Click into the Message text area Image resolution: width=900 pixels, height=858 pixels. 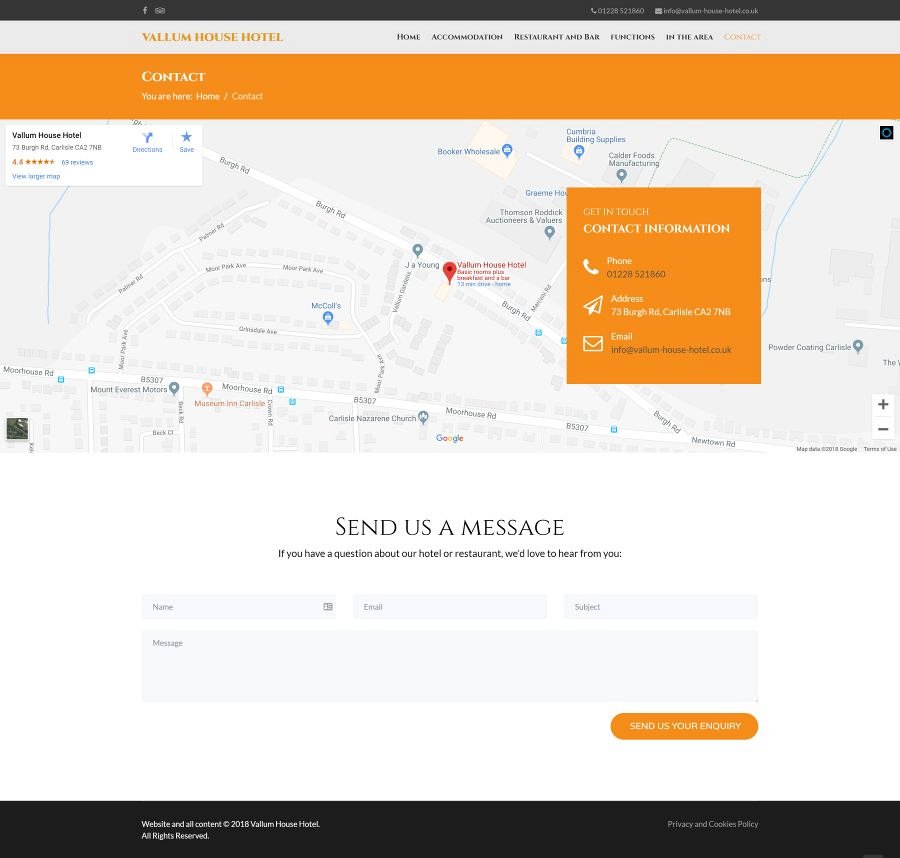[449, 666]
